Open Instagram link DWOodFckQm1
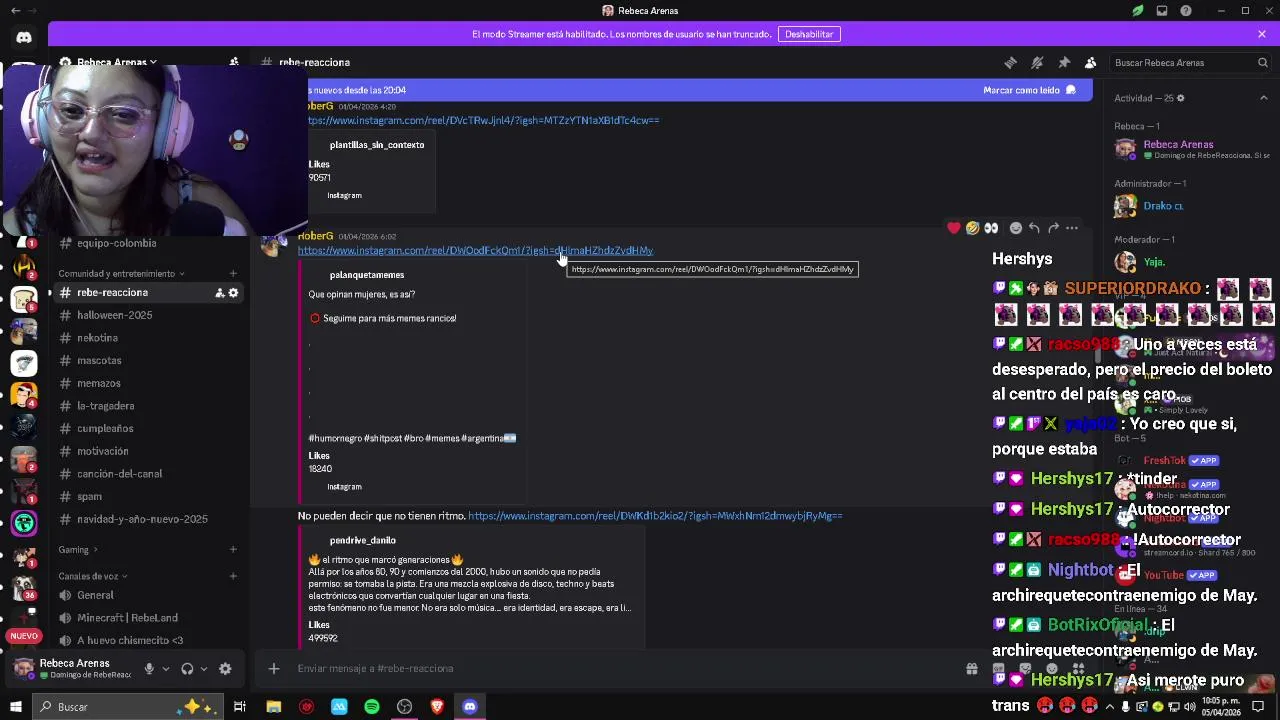 475,251
